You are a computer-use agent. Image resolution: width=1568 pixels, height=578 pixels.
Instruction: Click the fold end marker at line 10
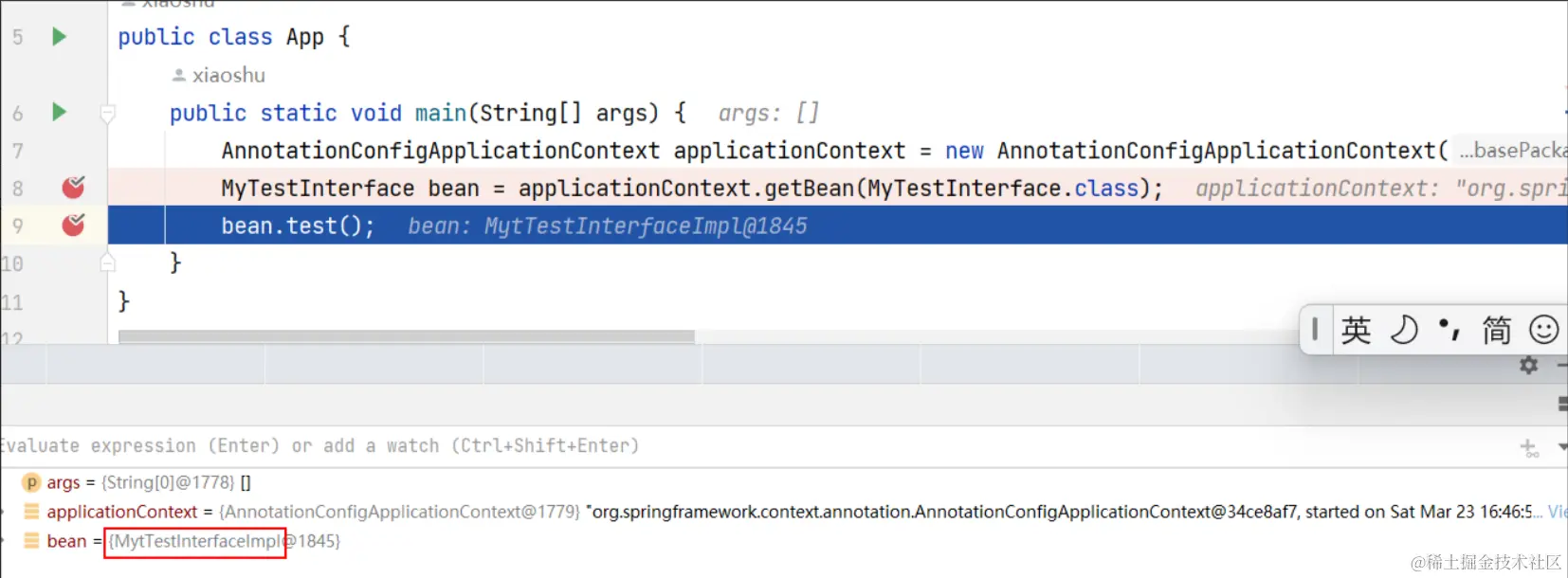(x=108, y=262)
